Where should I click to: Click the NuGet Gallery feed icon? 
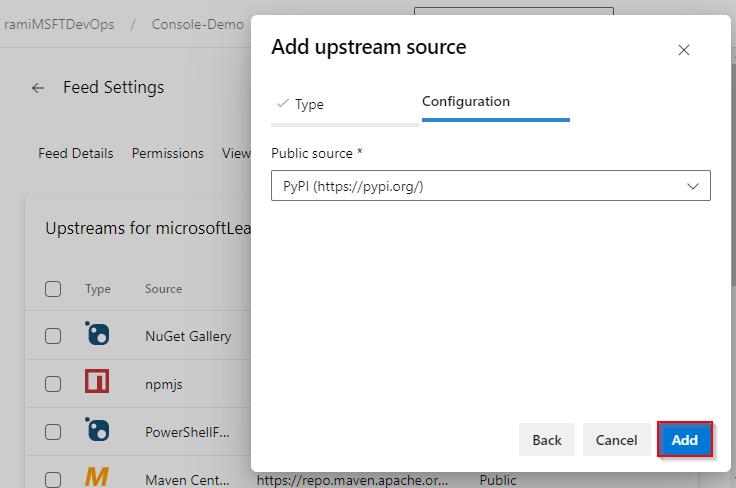[97, 335]
